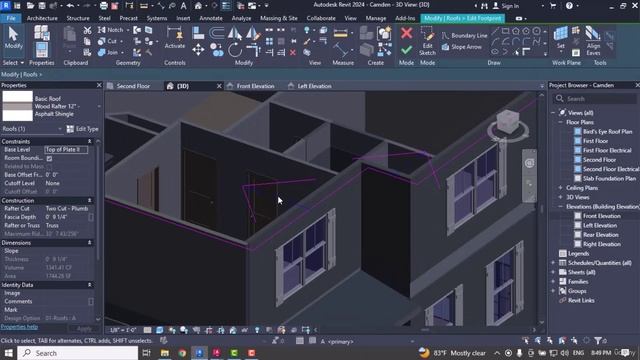Viewport: 640px width, 360px height.
Task: Open the Properties help link
Action: 19,327
